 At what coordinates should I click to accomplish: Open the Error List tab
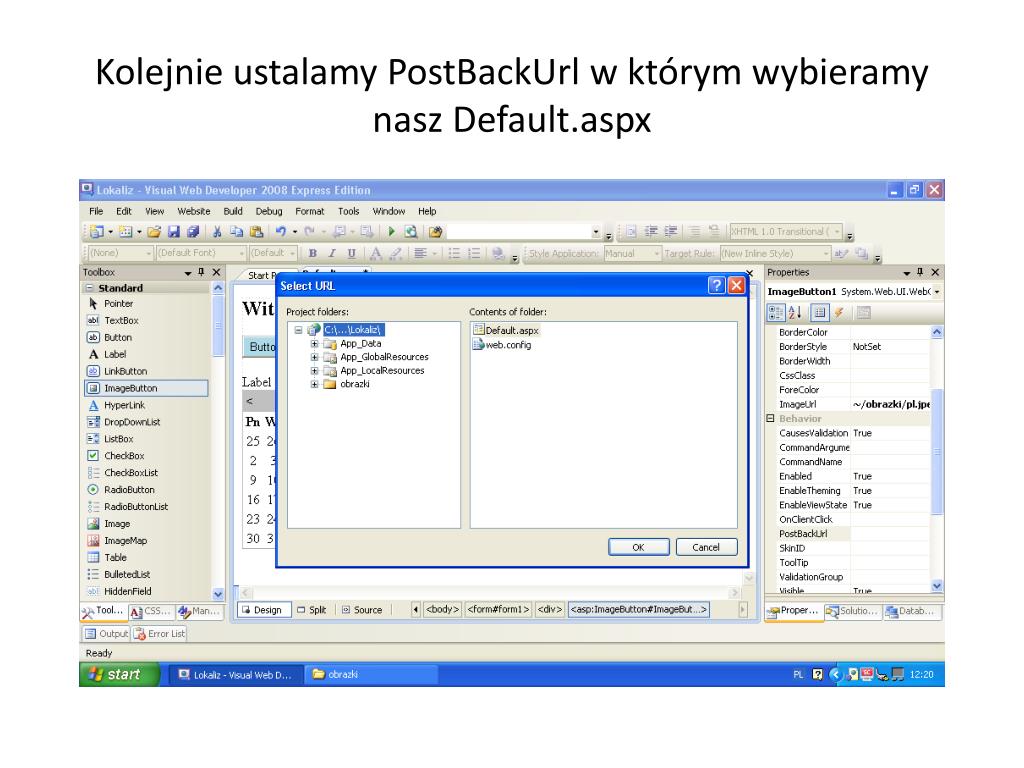[160, 633]
